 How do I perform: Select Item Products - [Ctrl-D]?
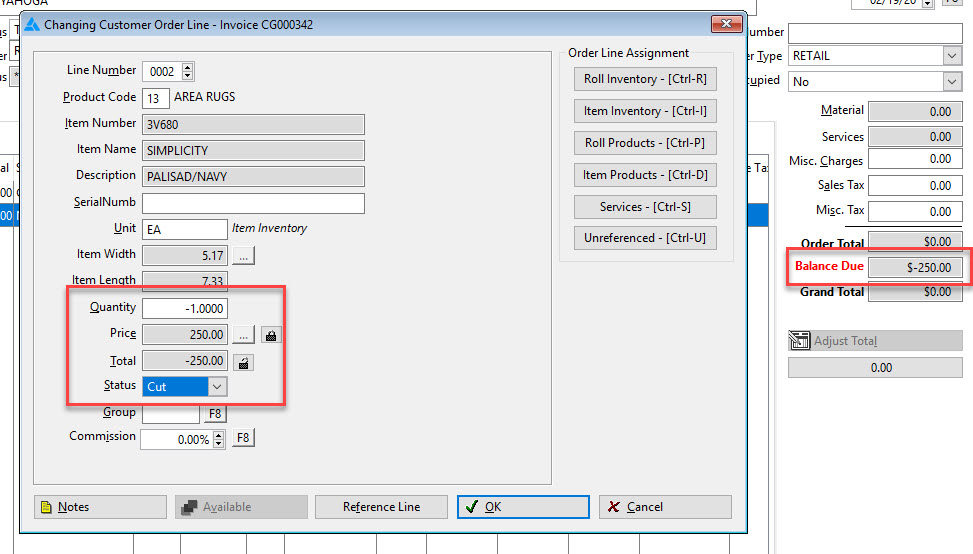[x=645, y=175]
